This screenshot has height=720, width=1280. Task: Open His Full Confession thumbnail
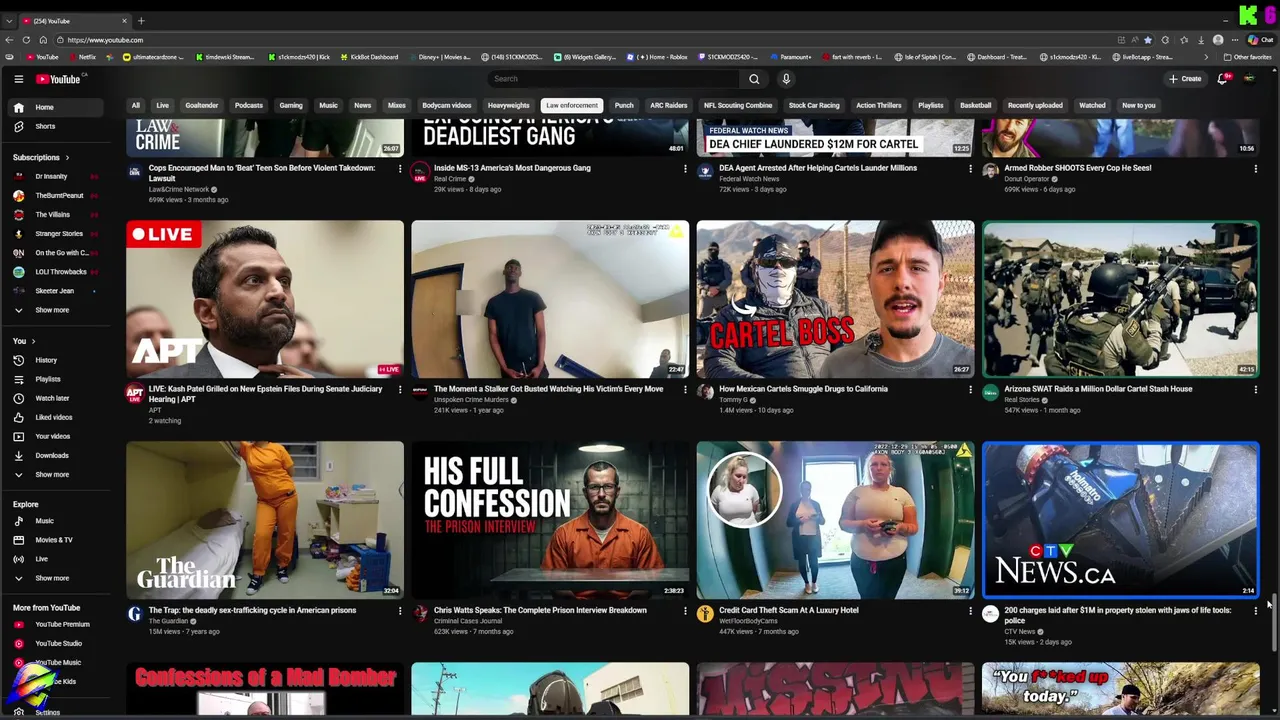tap(550, 520)
